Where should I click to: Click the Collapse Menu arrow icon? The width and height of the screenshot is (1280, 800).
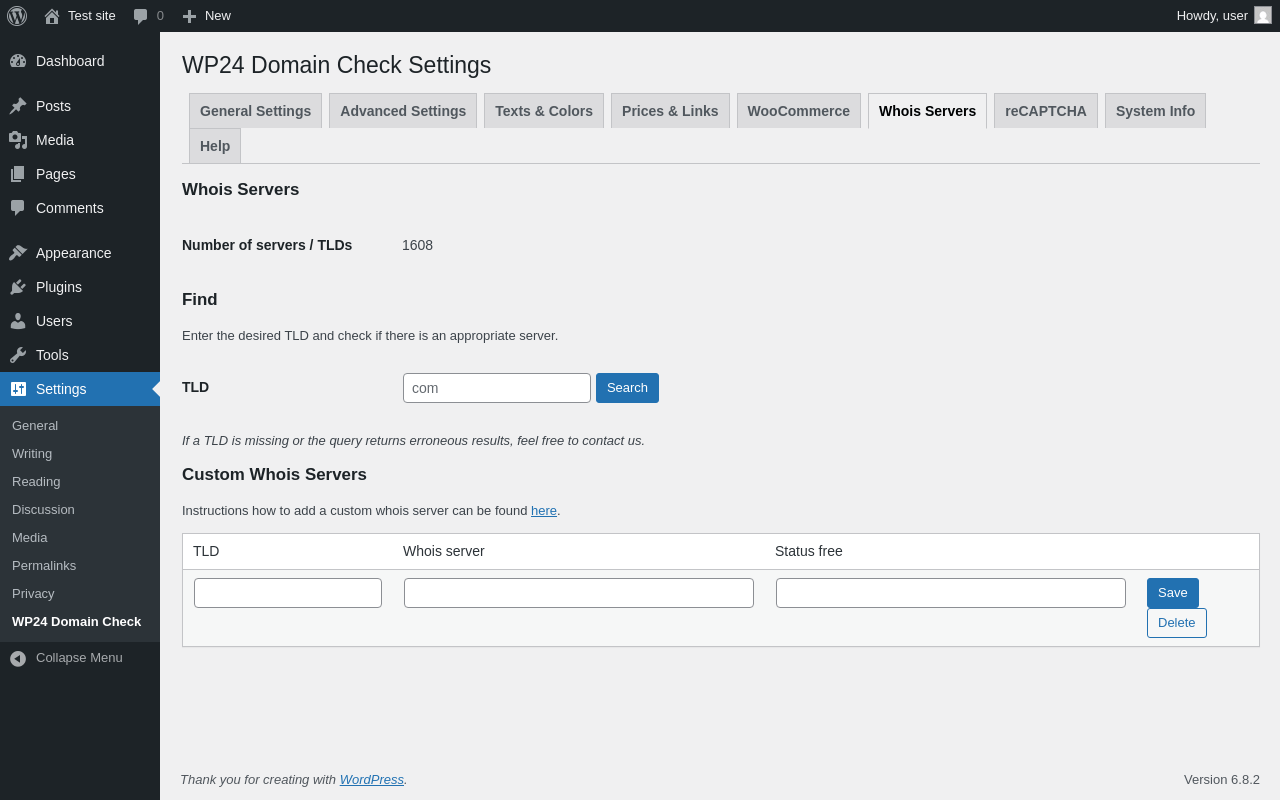point(18,658)
